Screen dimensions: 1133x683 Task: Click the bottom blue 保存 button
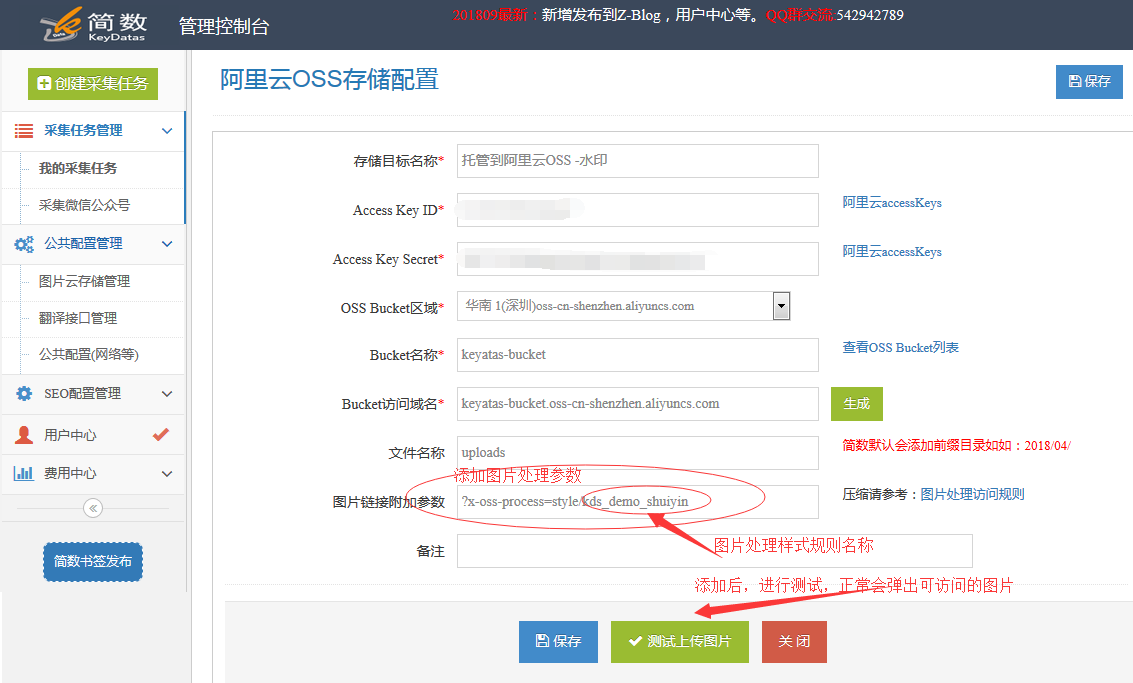point(559,642)
